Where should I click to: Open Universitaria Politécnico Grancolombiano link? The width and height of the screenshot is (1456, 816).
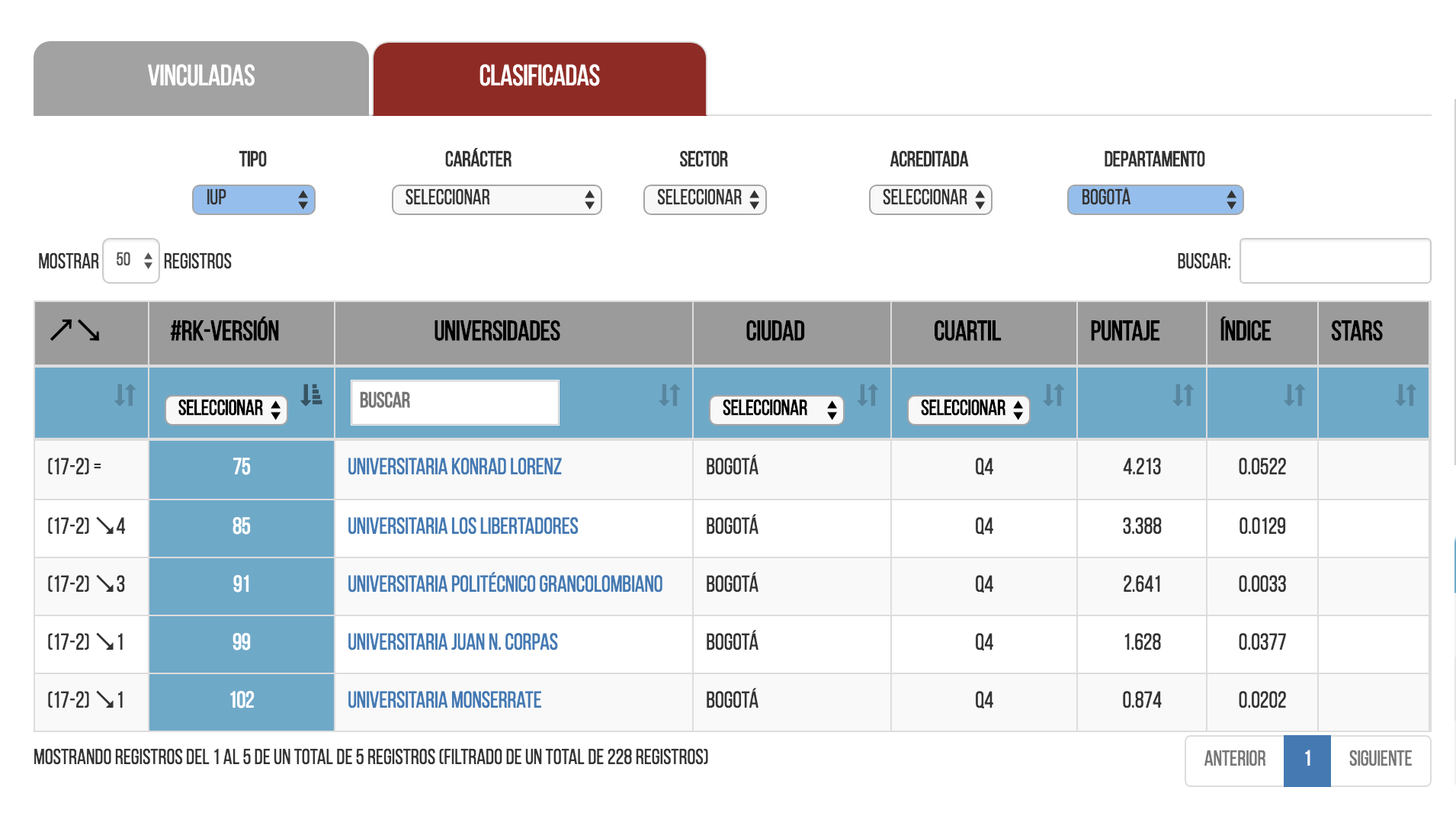pos(505,584)
